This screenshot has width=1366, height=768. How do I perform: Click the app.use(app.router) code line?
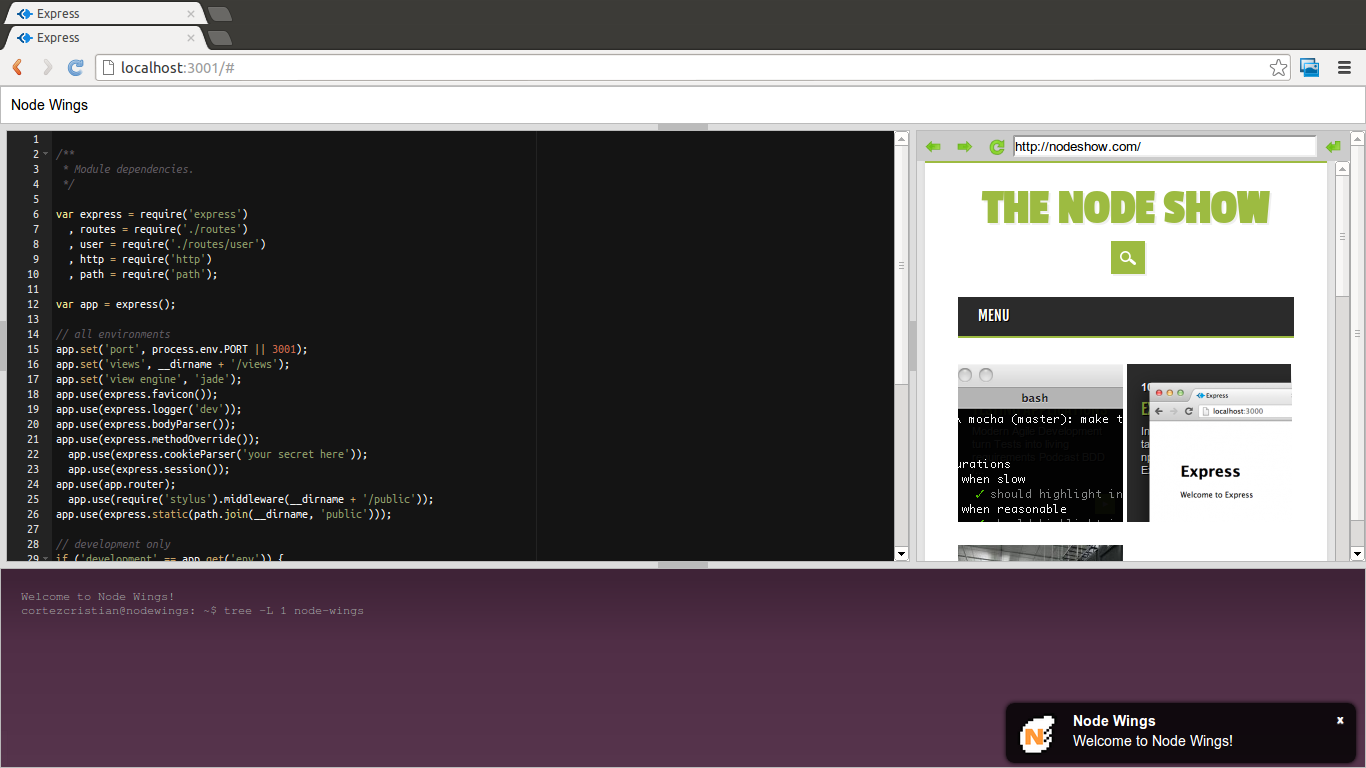click(x=116, y=484)
